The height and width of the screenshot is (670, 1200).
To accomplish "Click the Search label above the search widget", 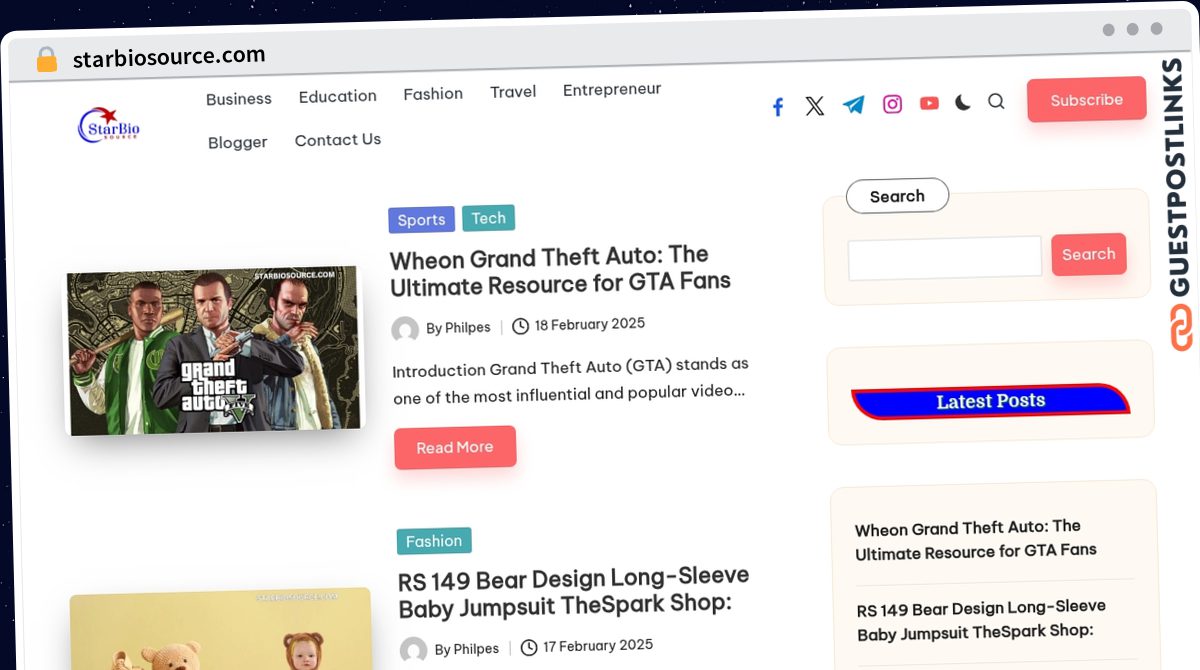I will coord(897,196).
